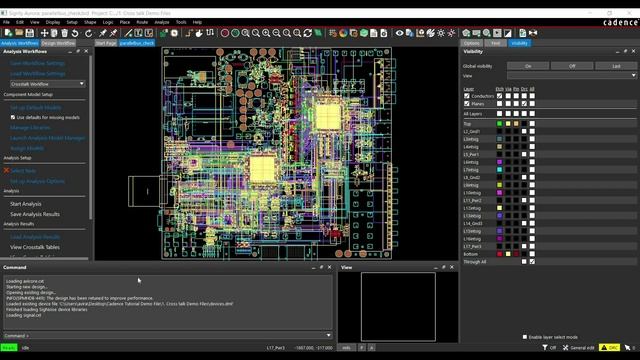This screenshot has width=640, height=360.
Task: Click the Refresh circular arrows icon
Action: [x=308, y=33]
